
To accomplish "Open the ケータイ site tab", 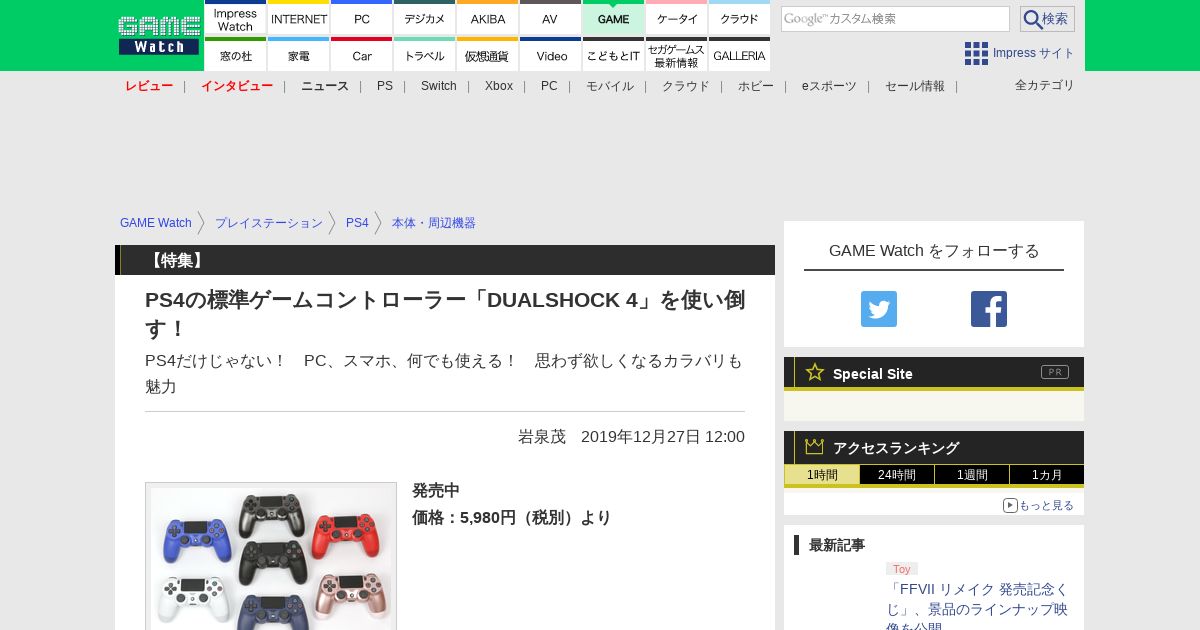I will coord(677,18).
